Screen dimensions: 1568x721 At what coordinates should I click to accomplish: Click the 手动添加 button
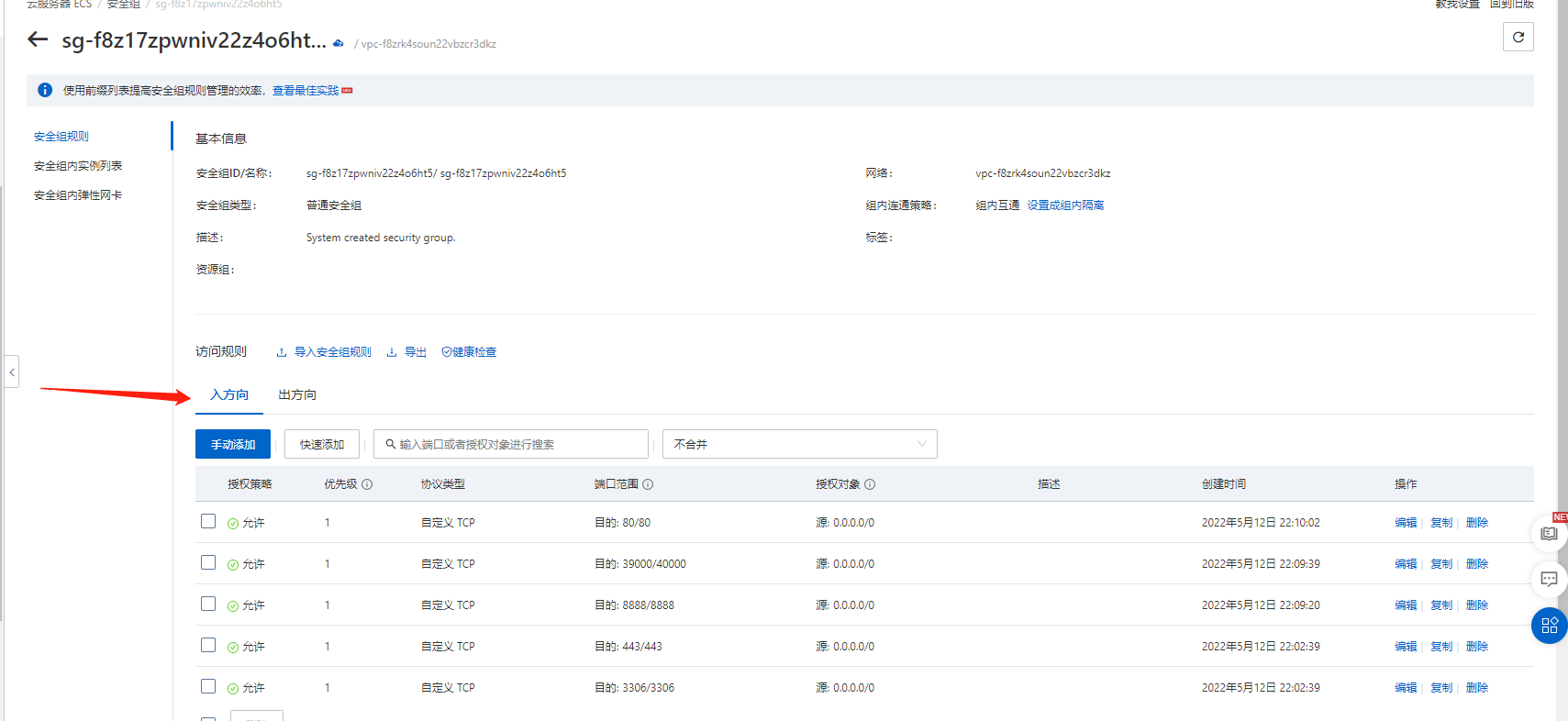233,444
